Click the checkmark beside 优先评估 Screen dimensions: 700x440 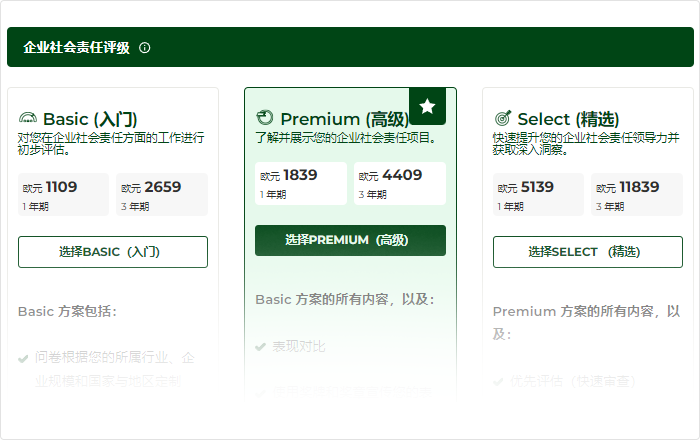click(x=499, y=380)
